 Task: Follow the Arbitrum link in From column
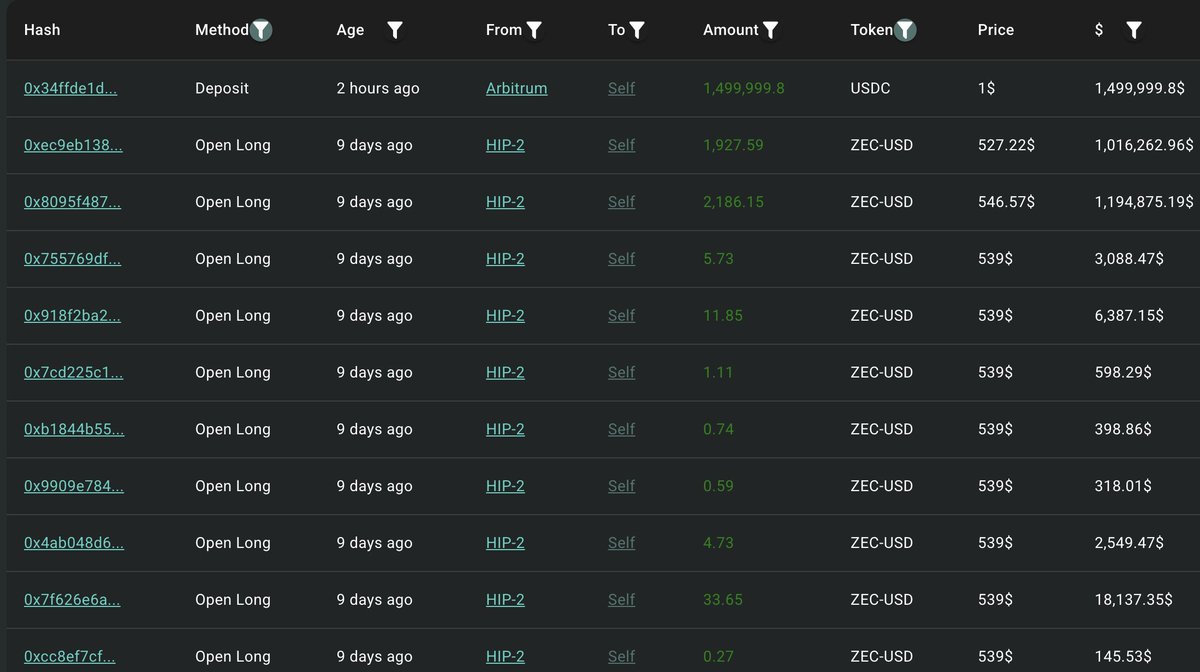pyautogui.click(x=516, y=88)
